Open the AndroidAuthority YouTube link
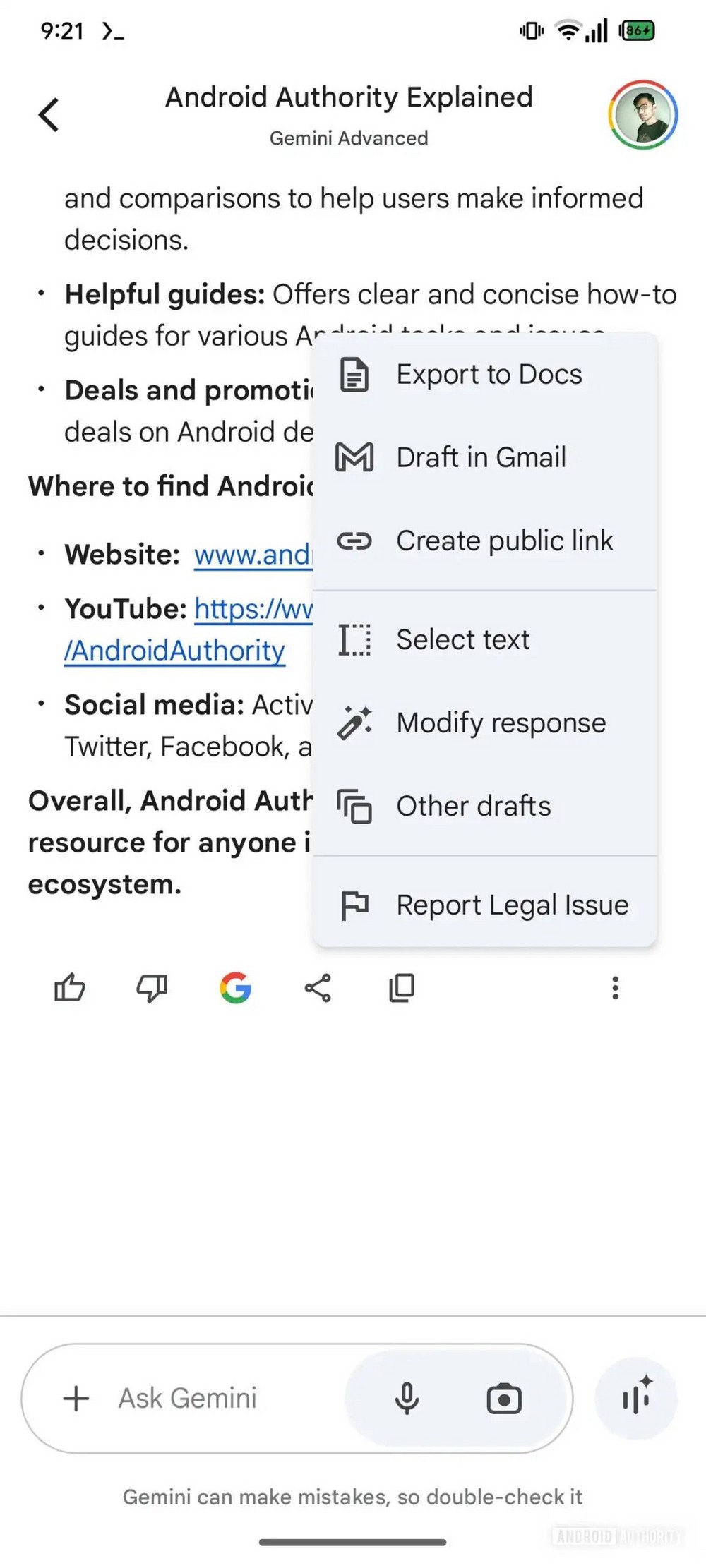 coord(174,651)
